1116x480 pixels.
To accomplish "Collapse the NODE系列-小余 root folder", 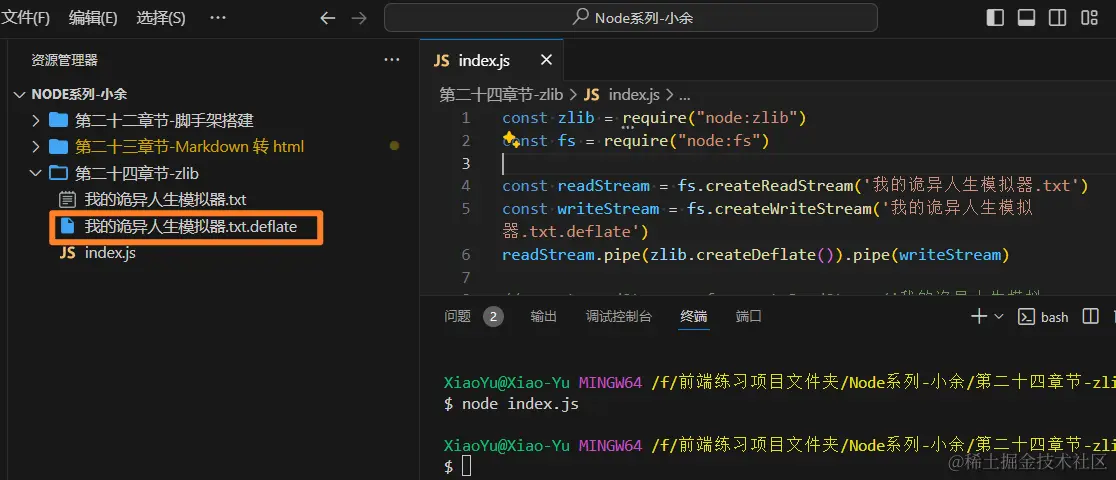I will point(18,94).
